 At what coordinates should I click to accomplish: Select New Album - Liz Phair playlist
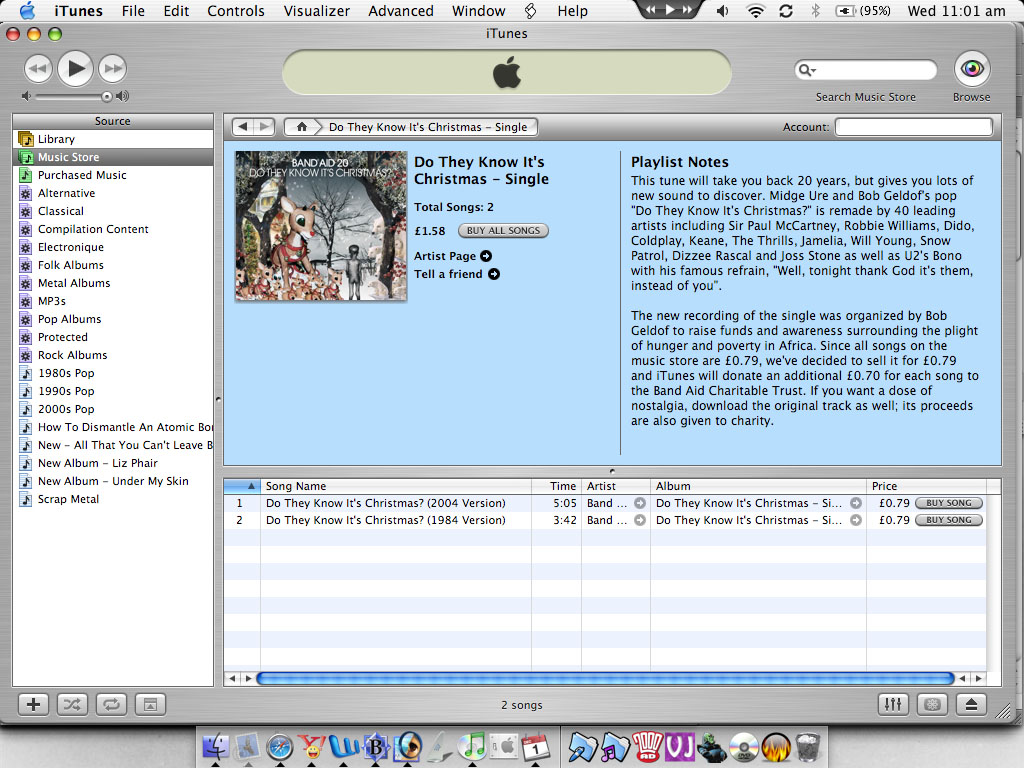point(114,463)
